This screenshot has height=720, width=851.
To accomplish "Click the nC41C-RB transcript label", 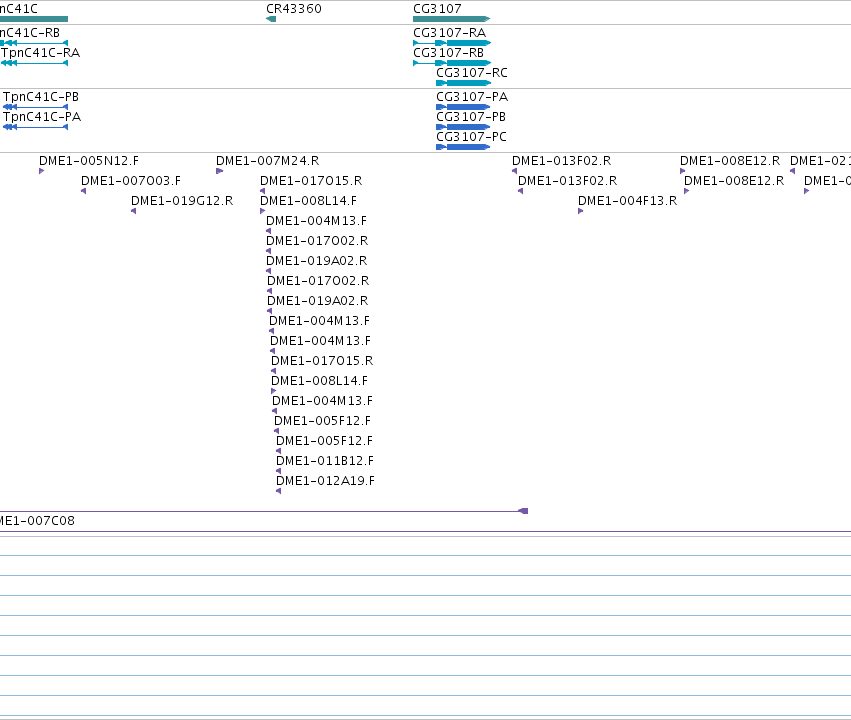I will 30,33.
